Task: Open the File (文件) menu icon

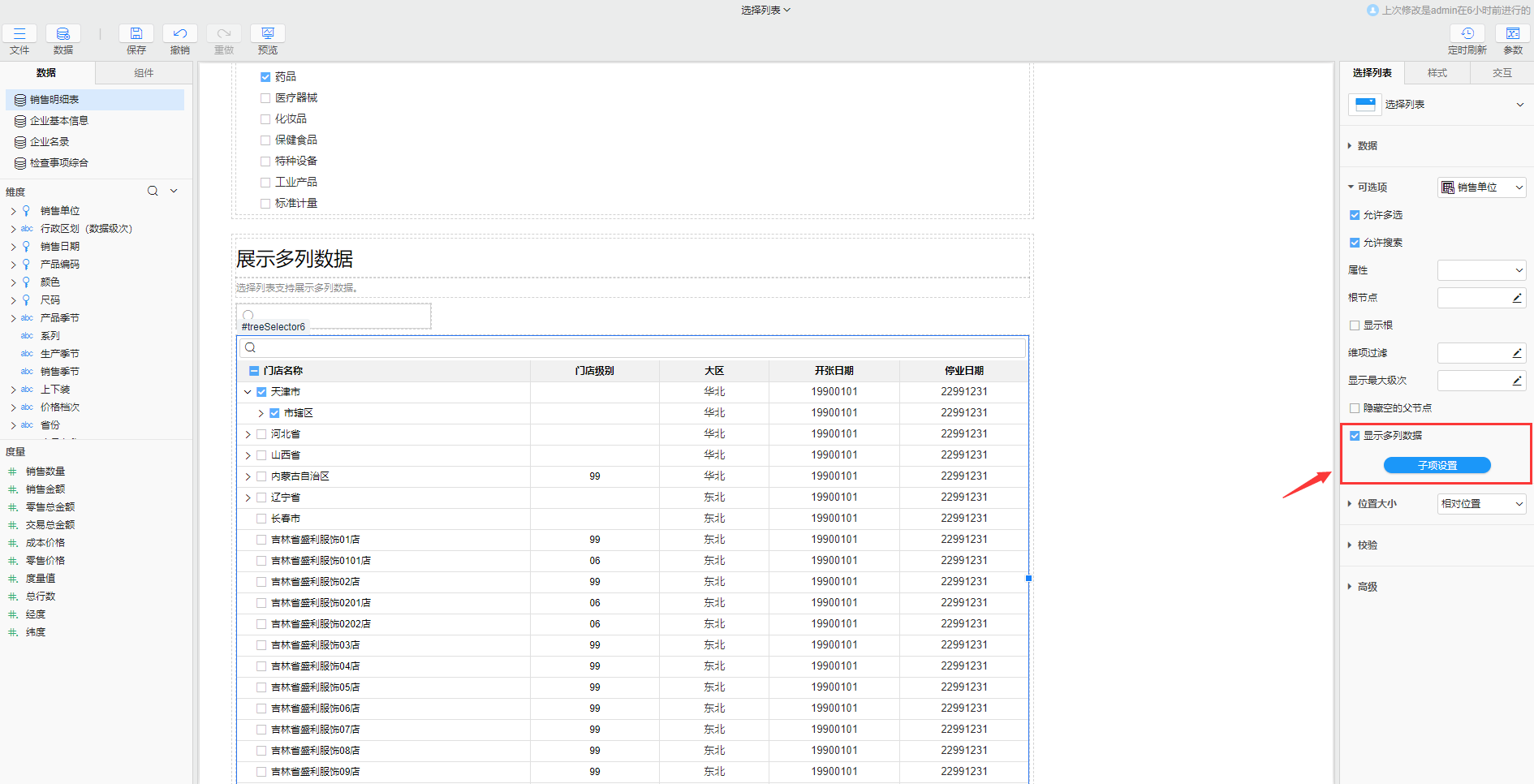Action: (x=19, y=34)
